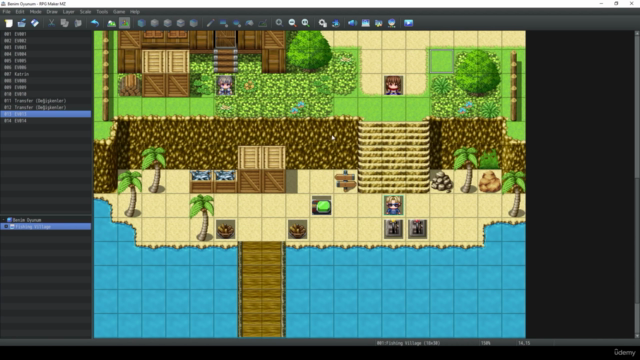The image size is (640, 360).
Task: Open the File menu
Action: (7, 12)
